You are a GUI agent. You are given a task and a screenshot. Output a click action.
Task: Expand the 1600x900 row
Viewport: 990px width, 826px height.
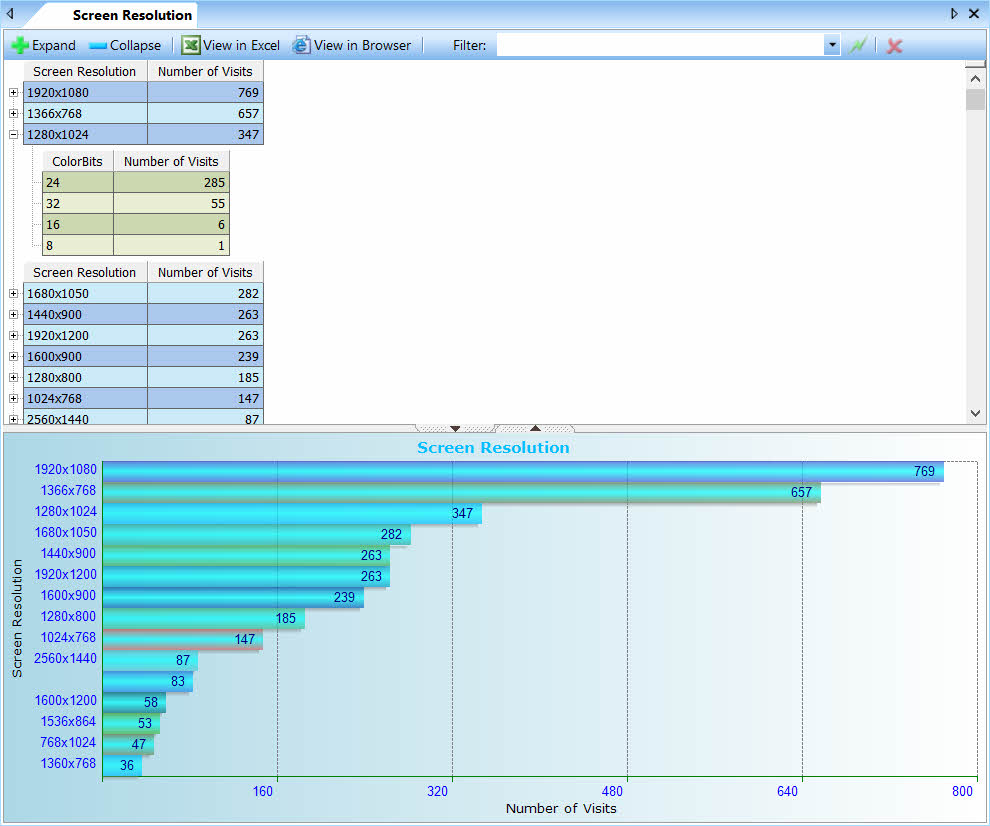tap(13, 356)
